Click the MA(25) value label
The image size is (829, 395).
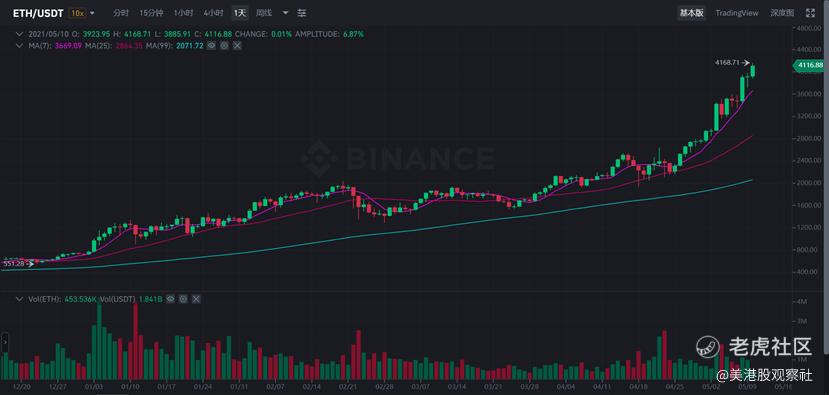(x=129, y=46)
